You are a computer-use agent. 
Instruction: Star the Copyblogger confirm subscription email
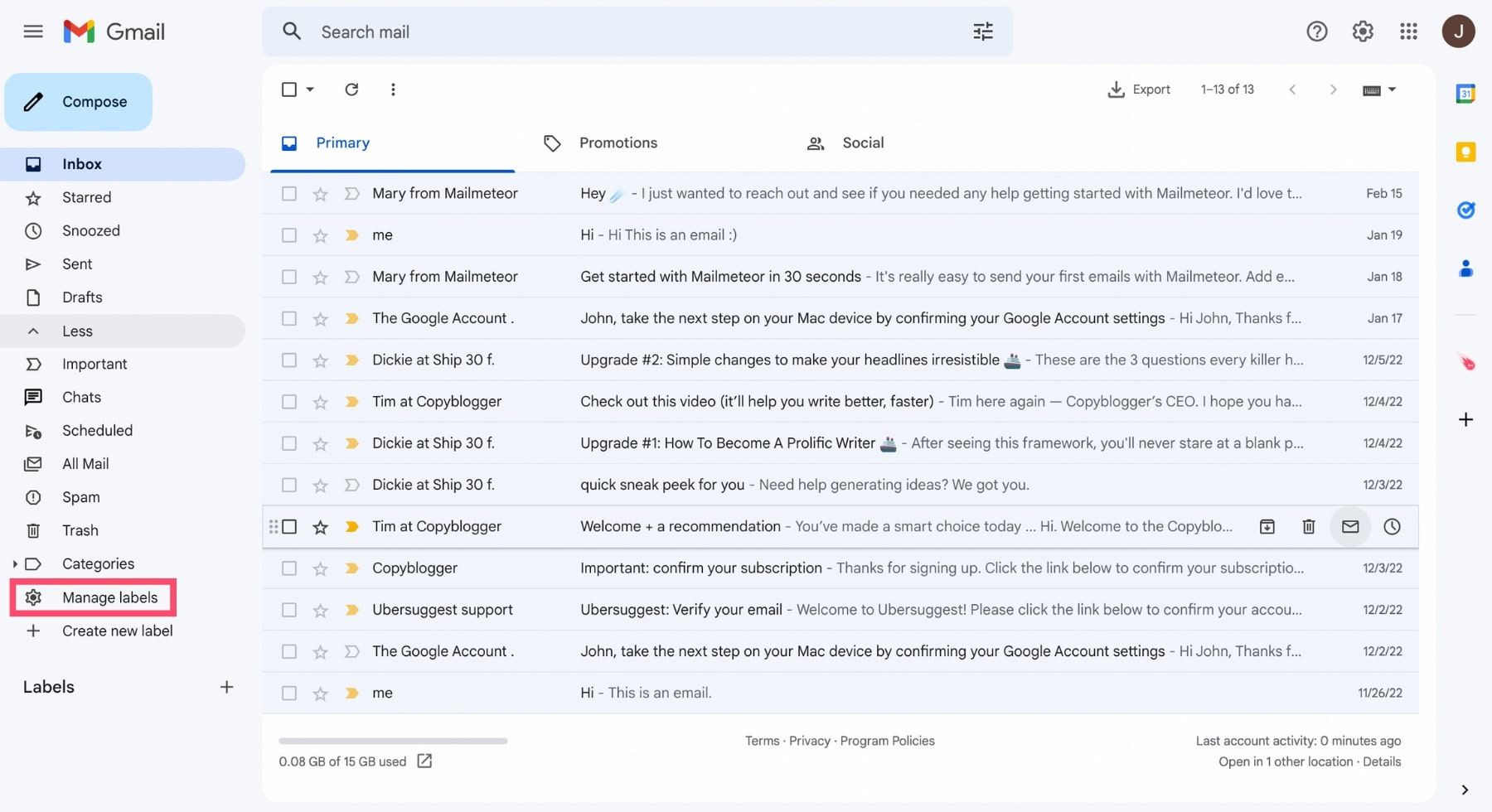pyautogui.click(x=320, y=568)
